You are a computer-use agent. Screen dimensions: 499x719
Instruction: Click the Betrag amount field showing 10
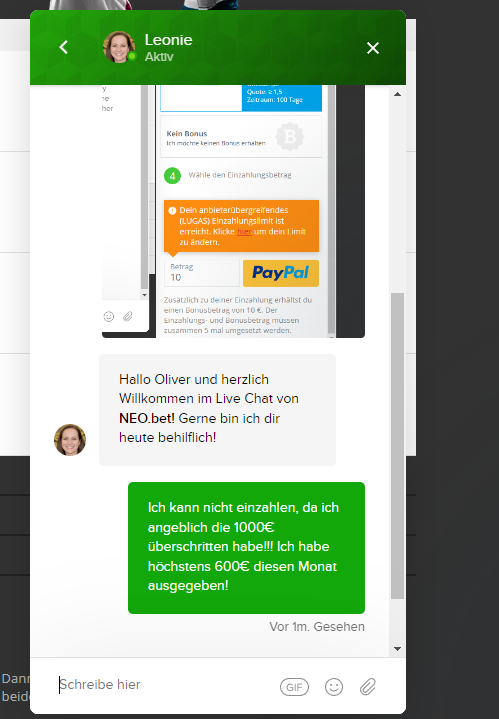[x=202, y=273]
